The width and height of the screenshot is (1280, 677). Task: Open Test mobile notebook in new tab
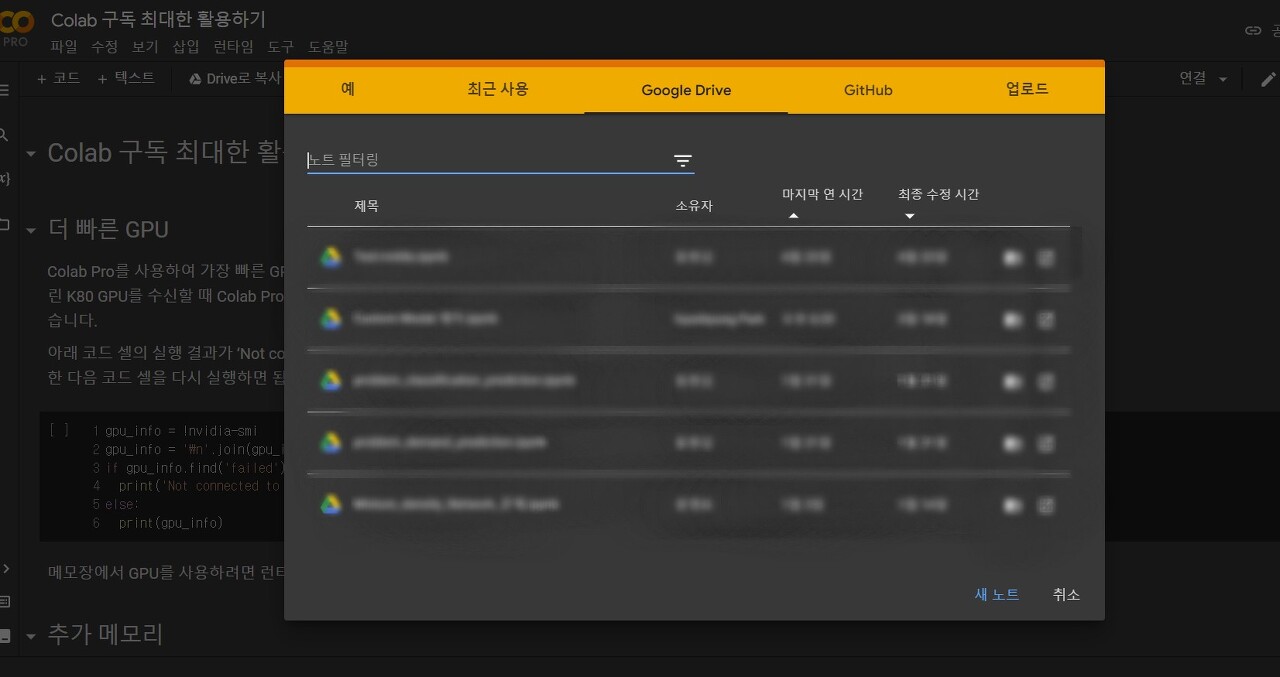pyautogui.click(x=1046, y=258)
